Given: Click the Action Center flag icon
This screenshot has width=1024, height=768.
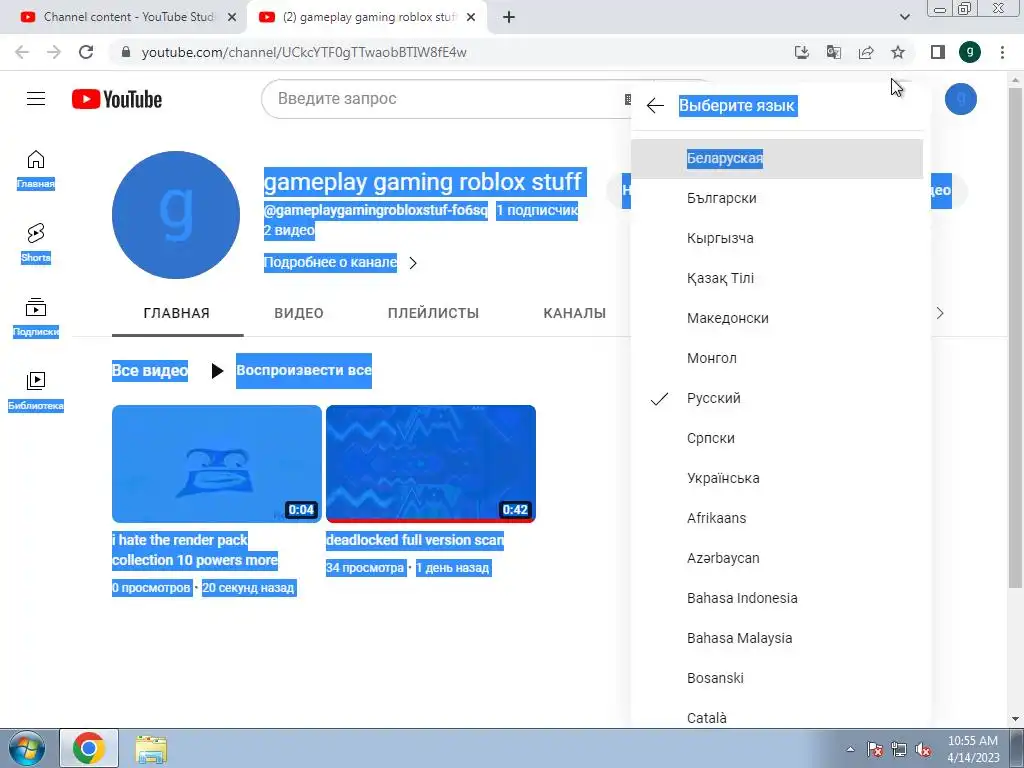Looking at the screenshot, I should [x=874, y=750].
